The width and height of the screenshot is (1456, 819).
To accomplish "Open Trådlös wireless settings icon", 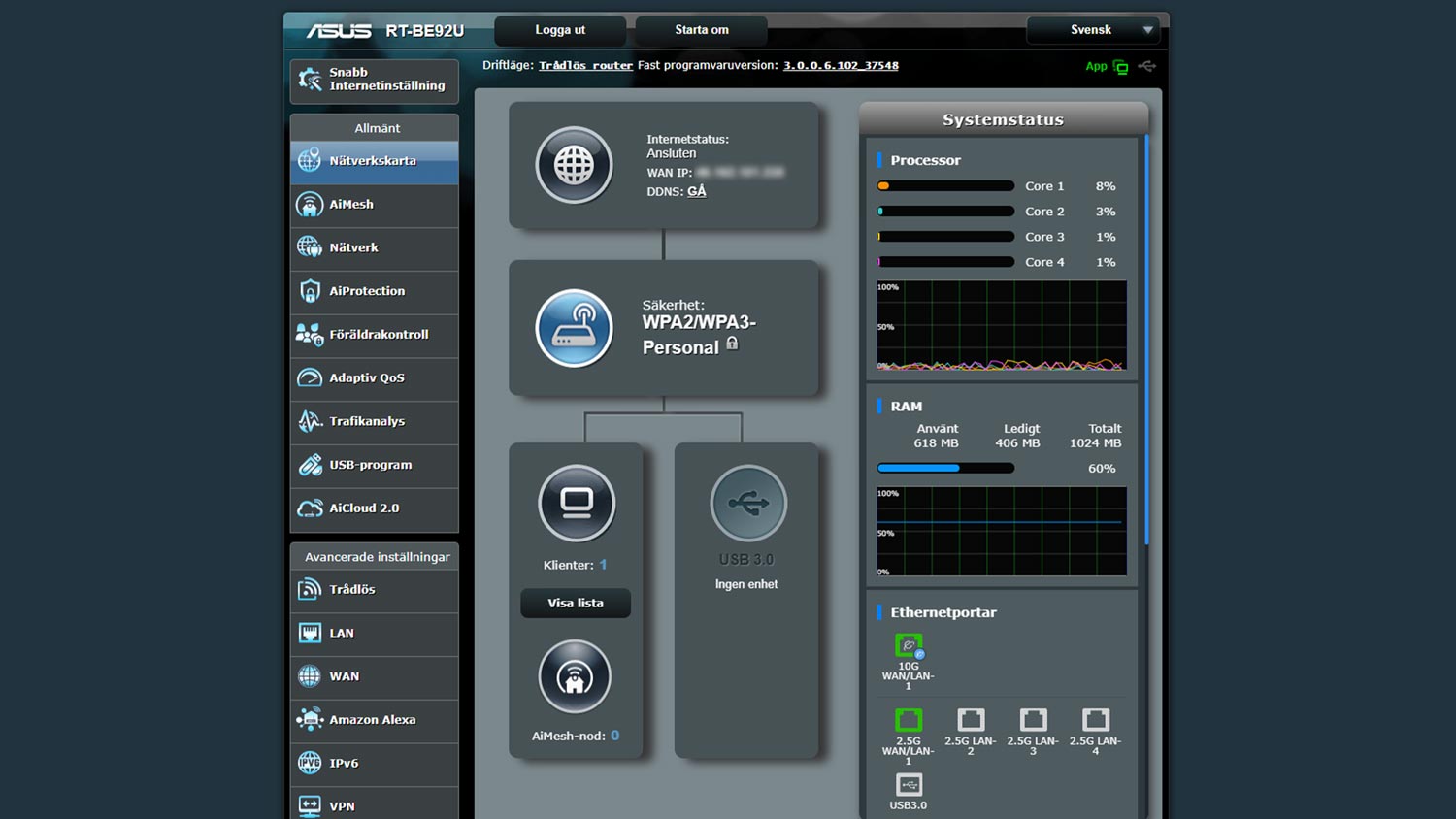I will [310, 589].
